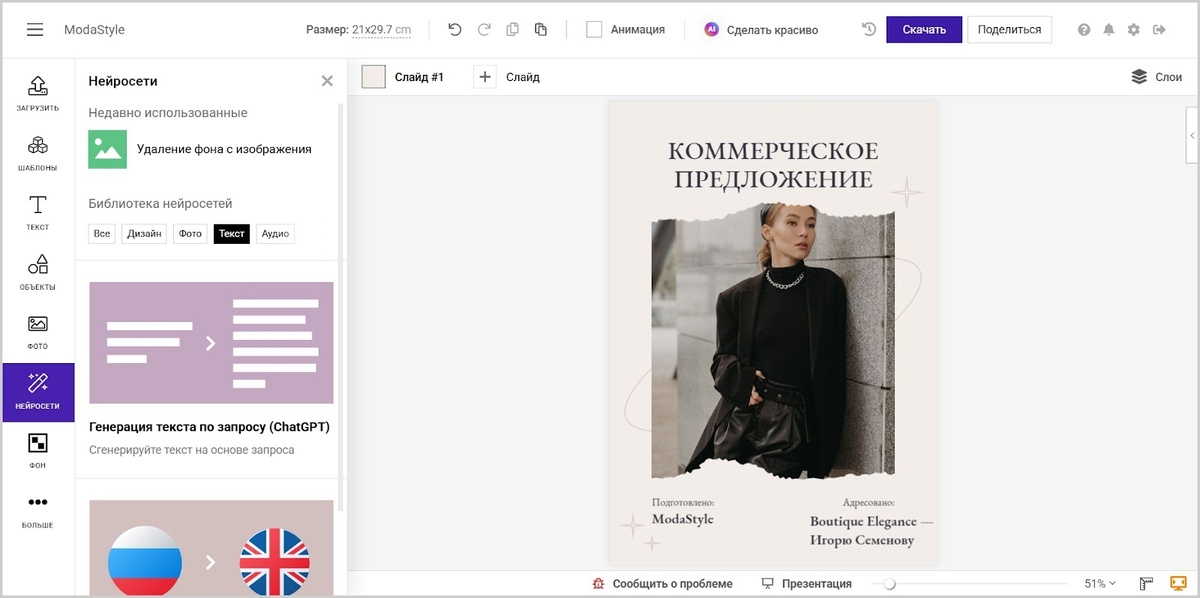Click the rulers icon in bottom bar
The width and height of the screenshot is (1200, 598).
click(1147, 583)
